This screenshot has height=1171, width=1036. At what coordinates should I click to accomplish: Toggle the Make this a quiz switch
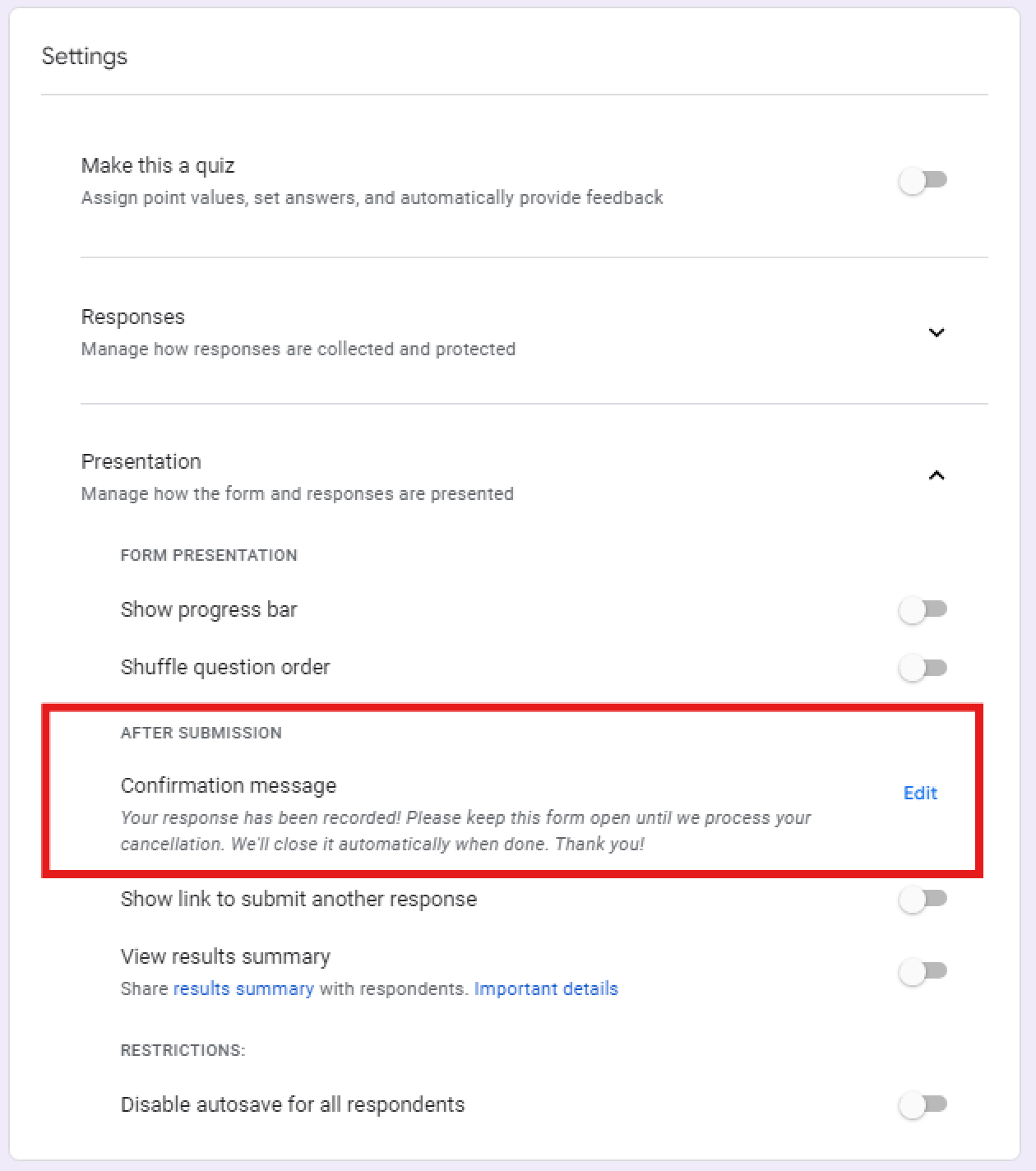click(923, 180)
